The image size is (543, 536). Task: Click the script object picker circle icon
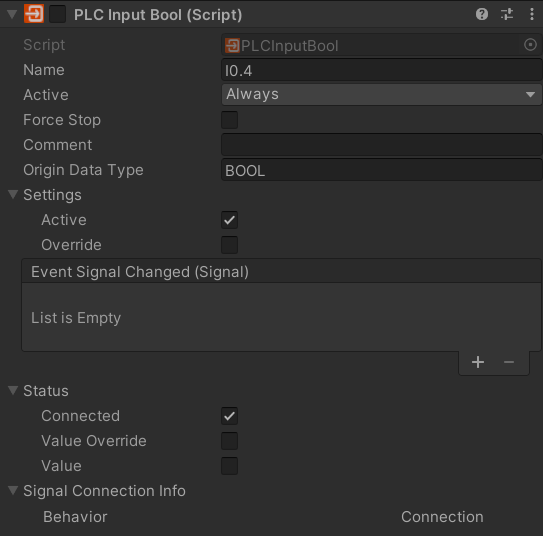[530, 45]
